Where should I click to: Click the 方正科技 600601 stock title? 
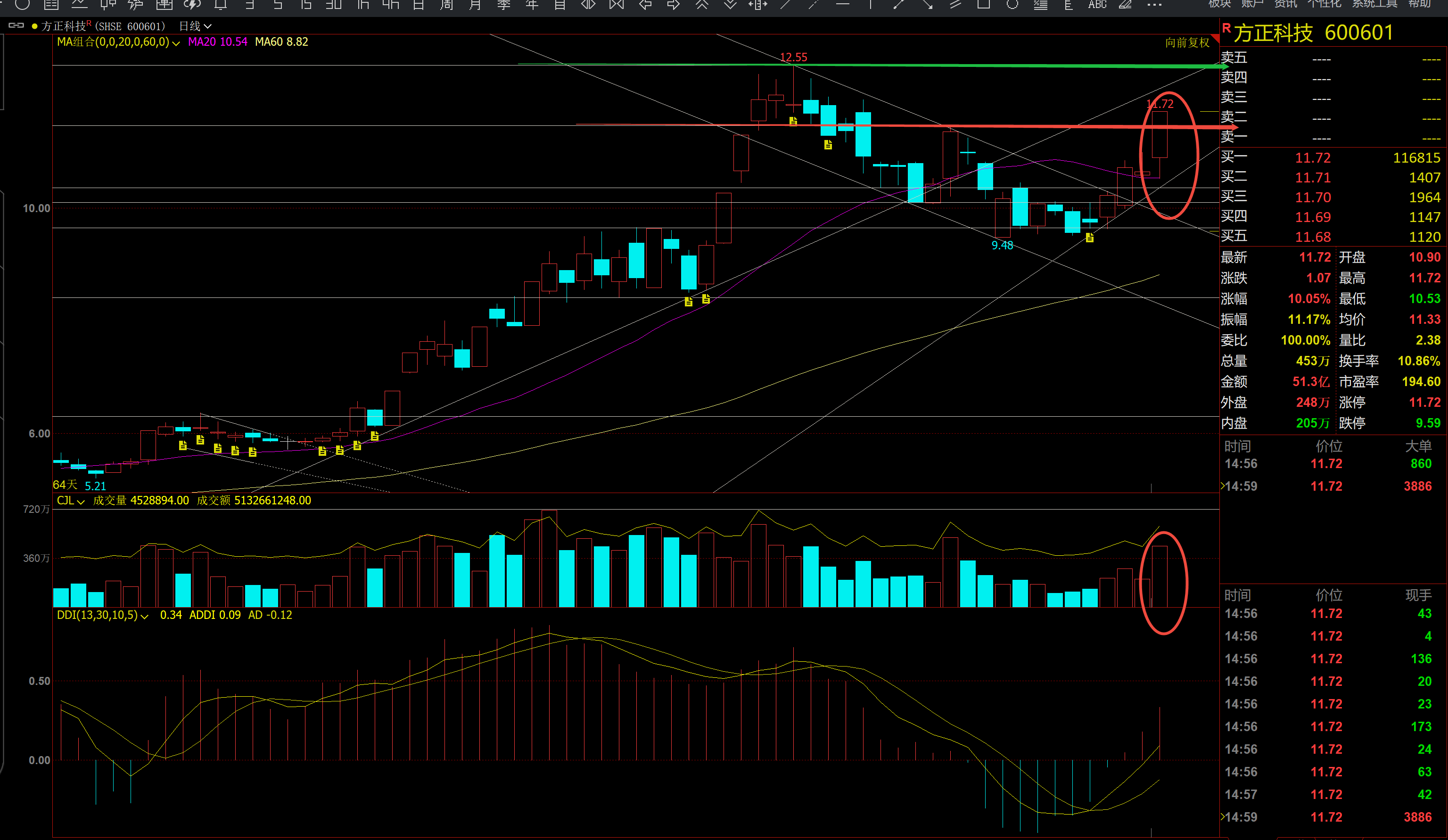(1313, 33)
